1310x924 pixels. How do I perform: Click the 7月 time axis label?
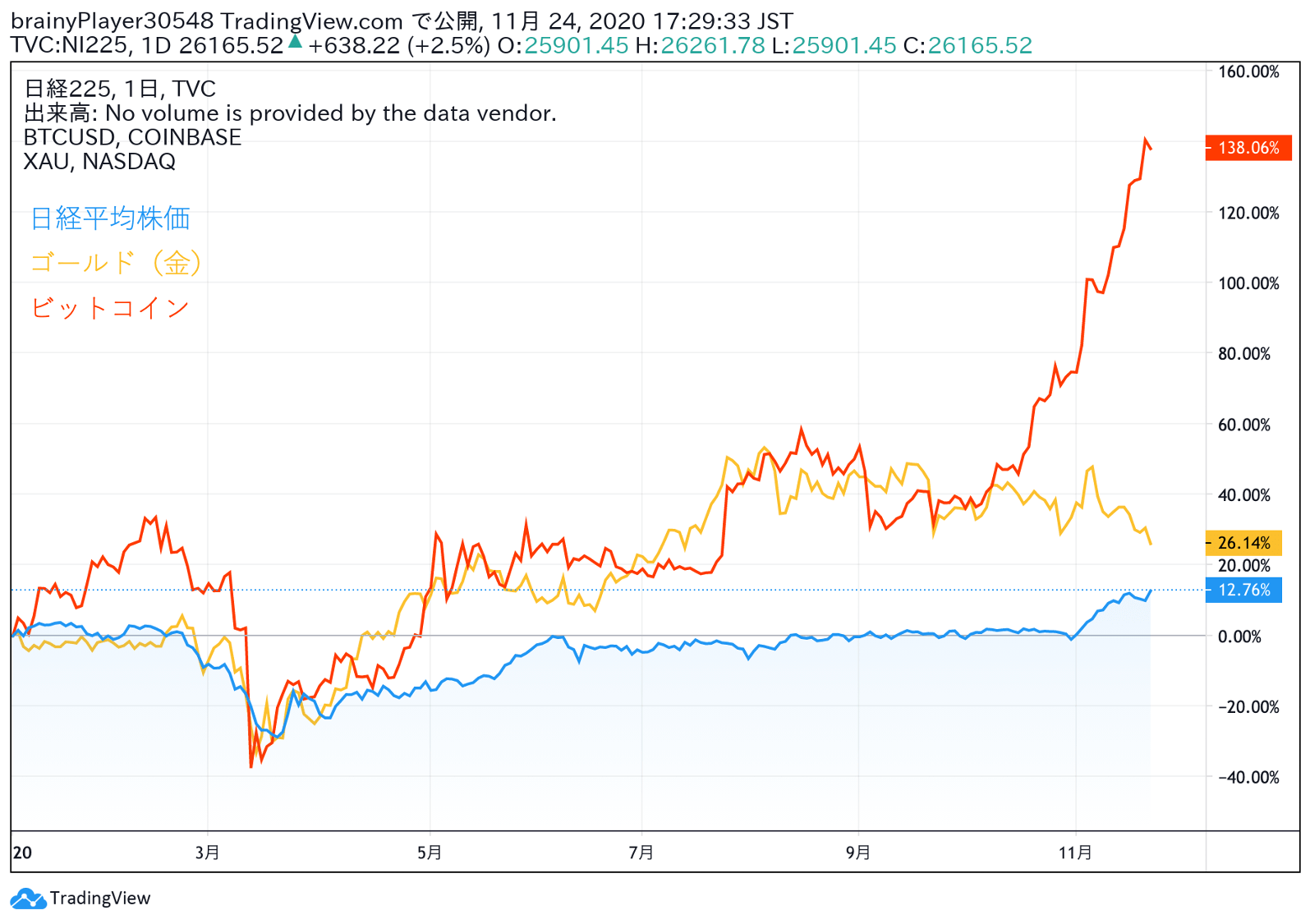(641, 853)
